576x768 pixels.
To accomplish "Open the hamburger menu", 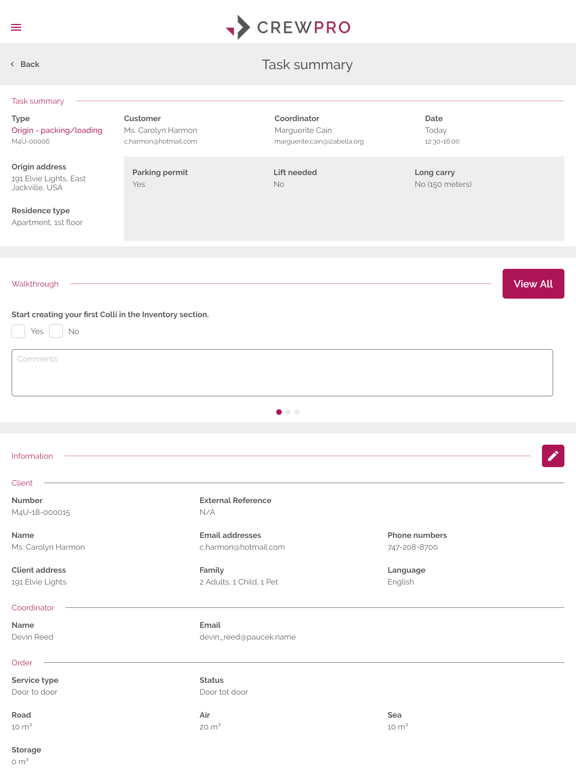I will (16, 27).
